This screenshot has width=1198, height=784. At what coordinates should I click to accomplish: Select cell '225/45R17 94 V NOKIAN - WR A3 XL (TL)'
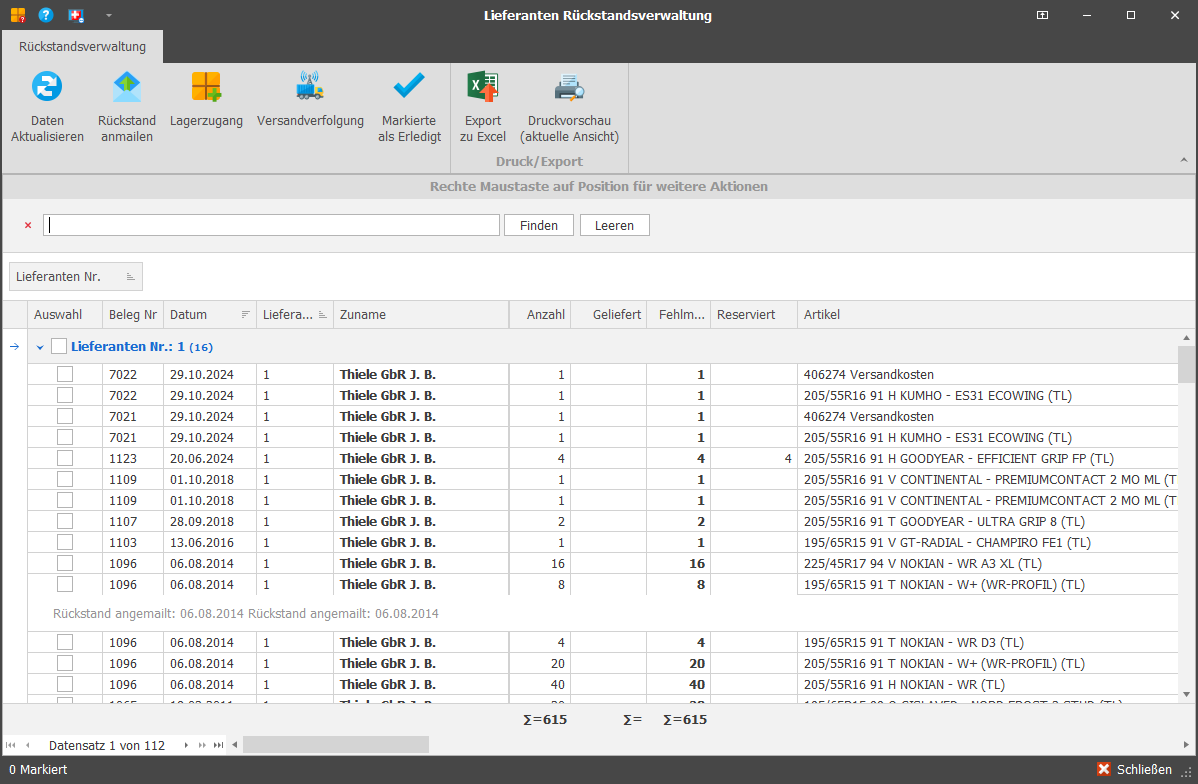[x=987, y=563]
